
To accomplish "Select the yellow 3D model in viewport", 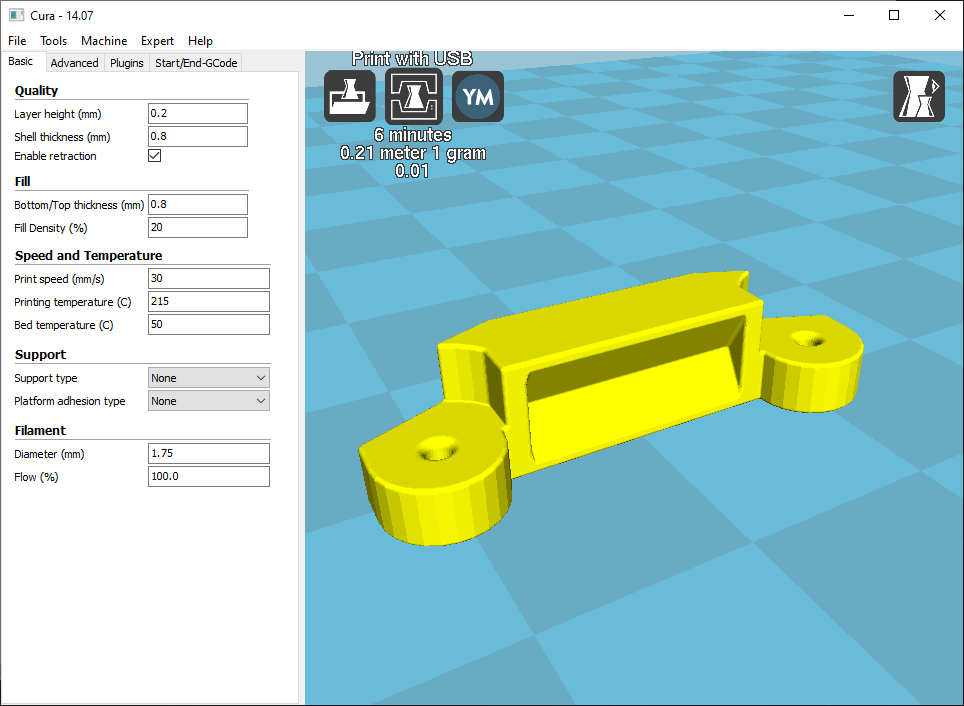I will pyautogui.click(x=609, y=406).
